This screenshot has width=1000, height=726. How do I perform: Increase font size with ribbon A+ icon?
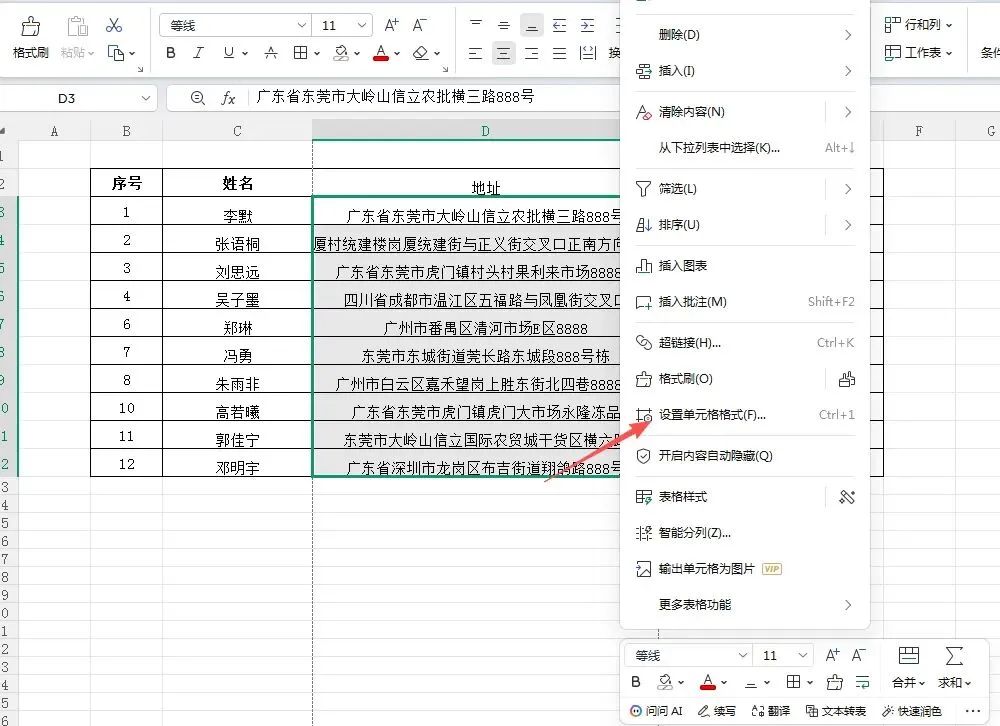[391, 26]
